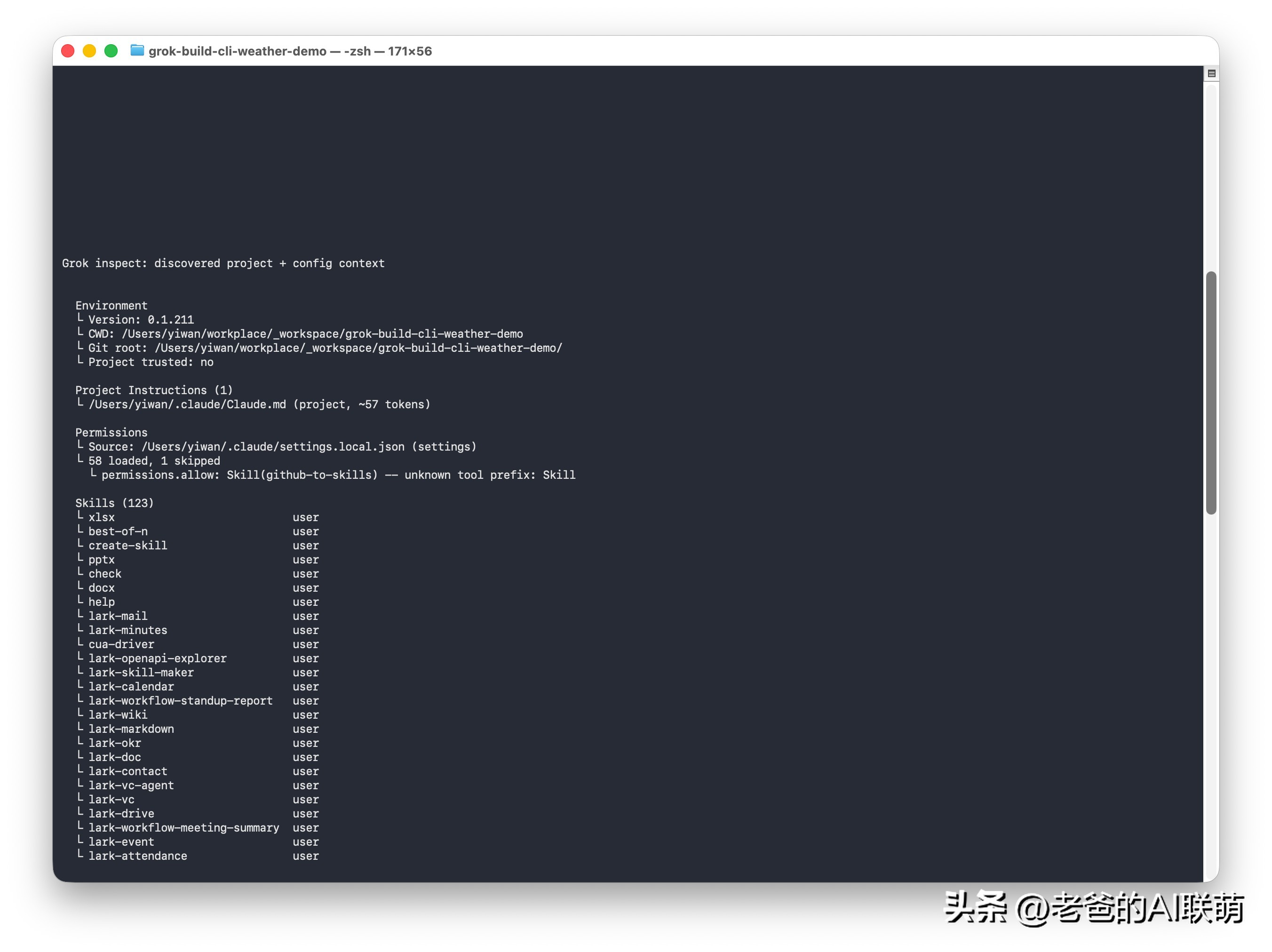1272x952 pixels.
Task: Click the lark-vc-agent skill row
Action: pyautogui.click(x=198, y=785)
